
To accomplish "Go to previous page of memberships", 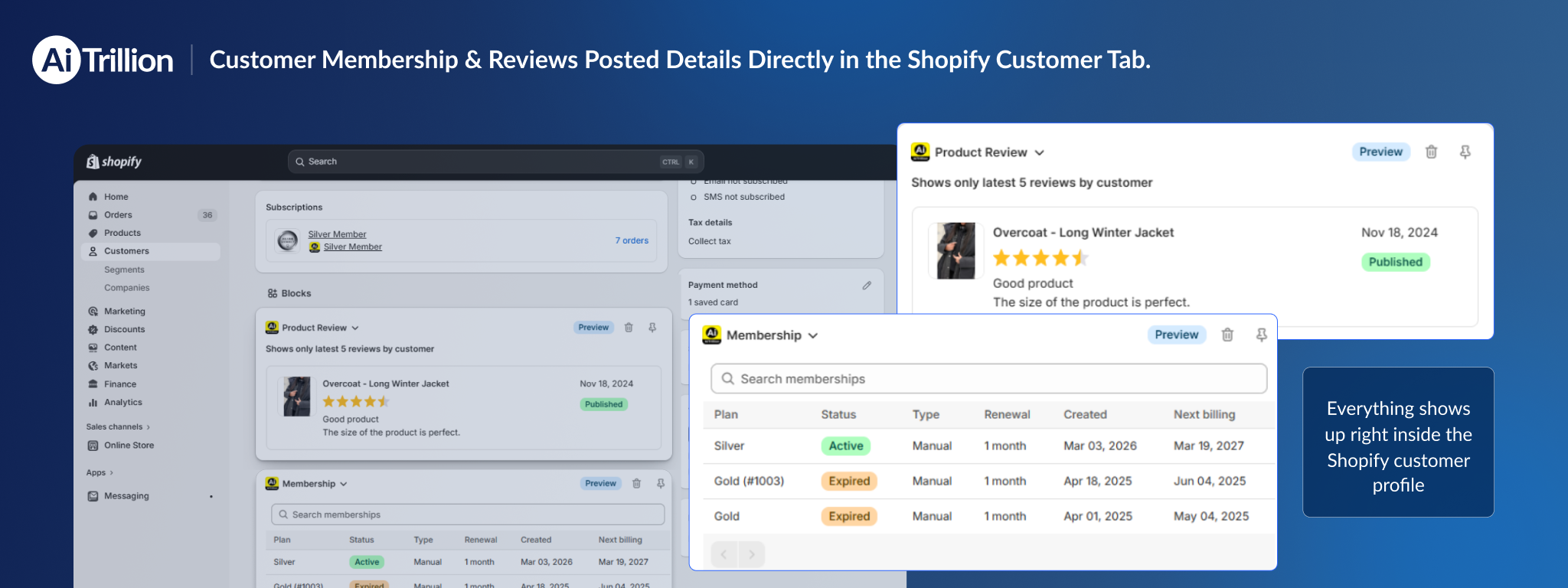I will click(x=724, y=554).
